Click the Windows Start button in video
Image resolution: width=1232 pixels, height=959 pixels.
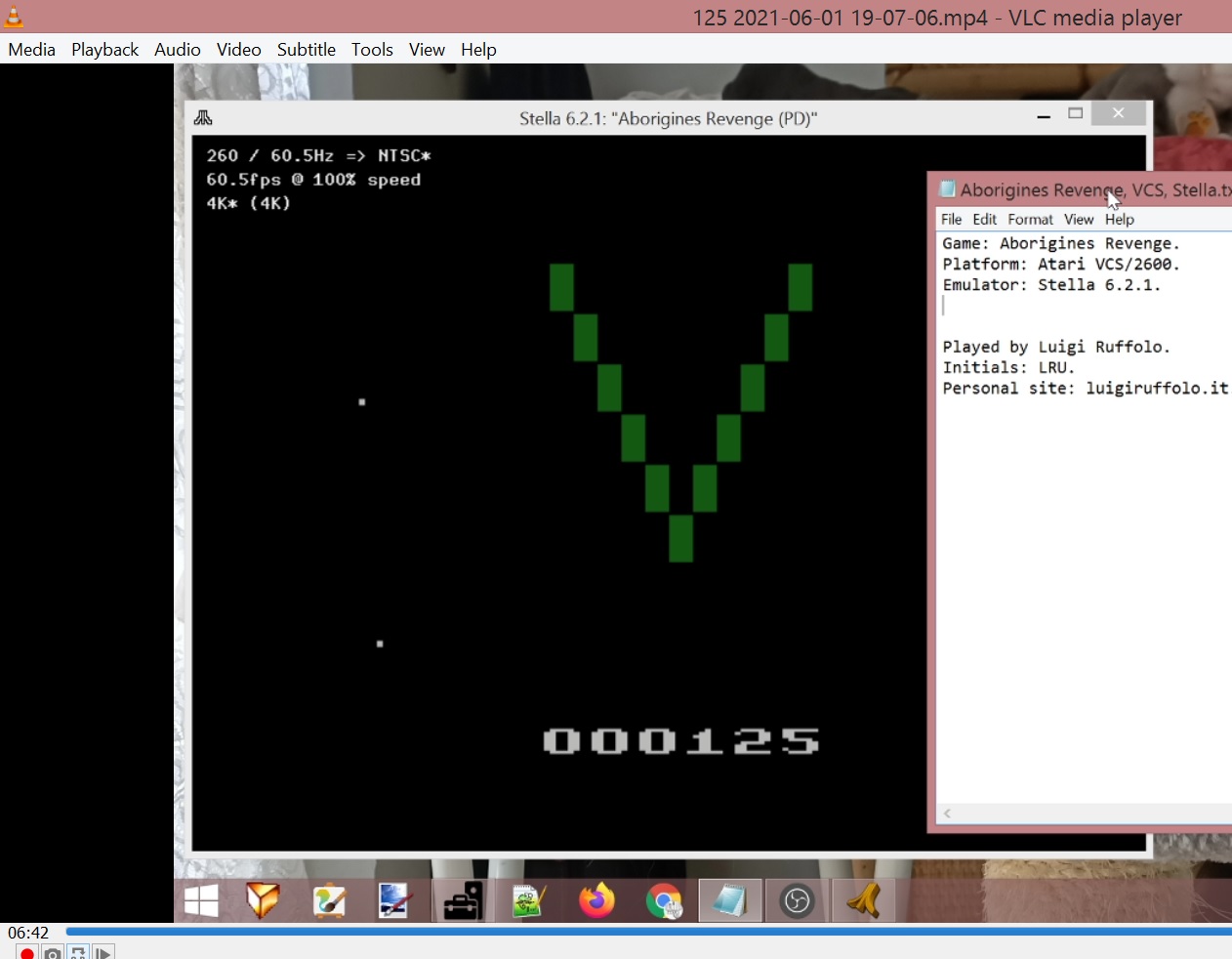coord(201,900)
